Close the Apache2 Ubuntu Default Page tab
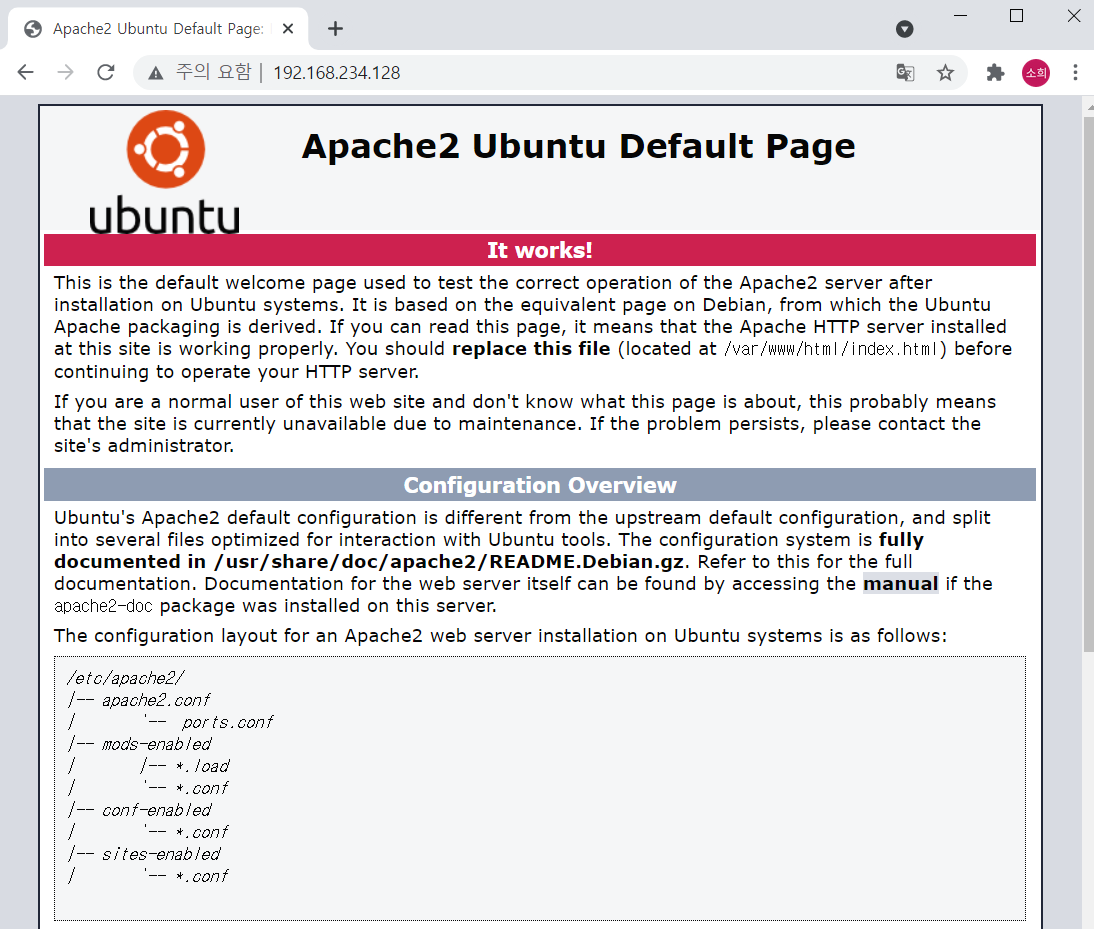The width and height of the screenshot is (1094, 929). click(x=288, y=29)
